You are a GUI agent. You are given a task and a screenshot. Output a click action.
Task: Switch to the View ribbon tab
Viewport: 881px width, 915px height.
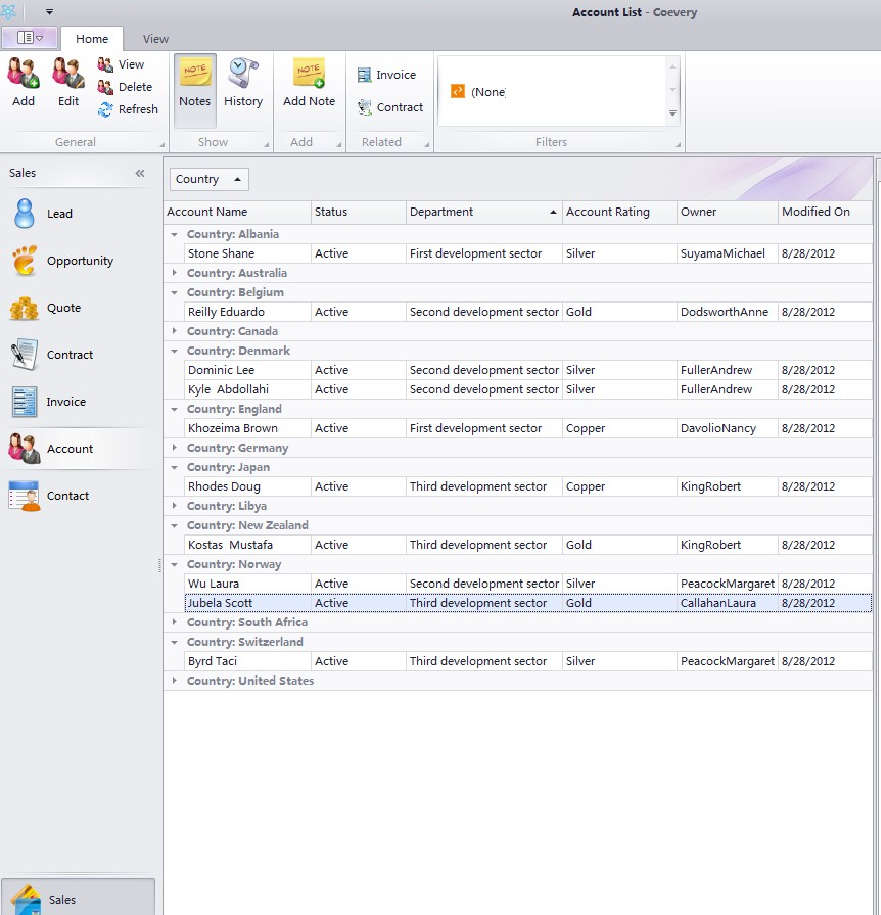(156, 39)
